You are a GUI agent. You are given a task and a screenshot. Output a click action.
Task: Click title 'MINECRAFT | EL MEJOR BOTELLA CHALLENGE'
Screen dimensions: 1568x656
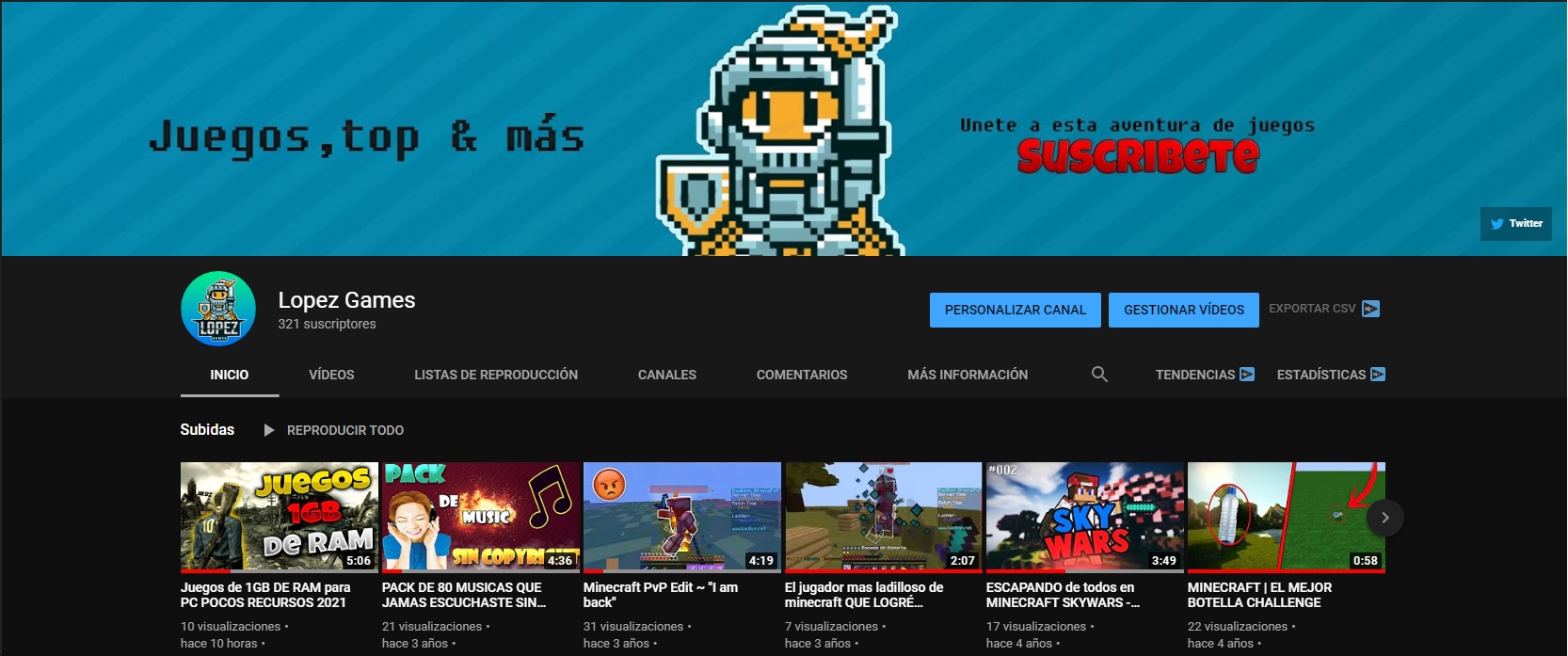(x=1259, y=595)
